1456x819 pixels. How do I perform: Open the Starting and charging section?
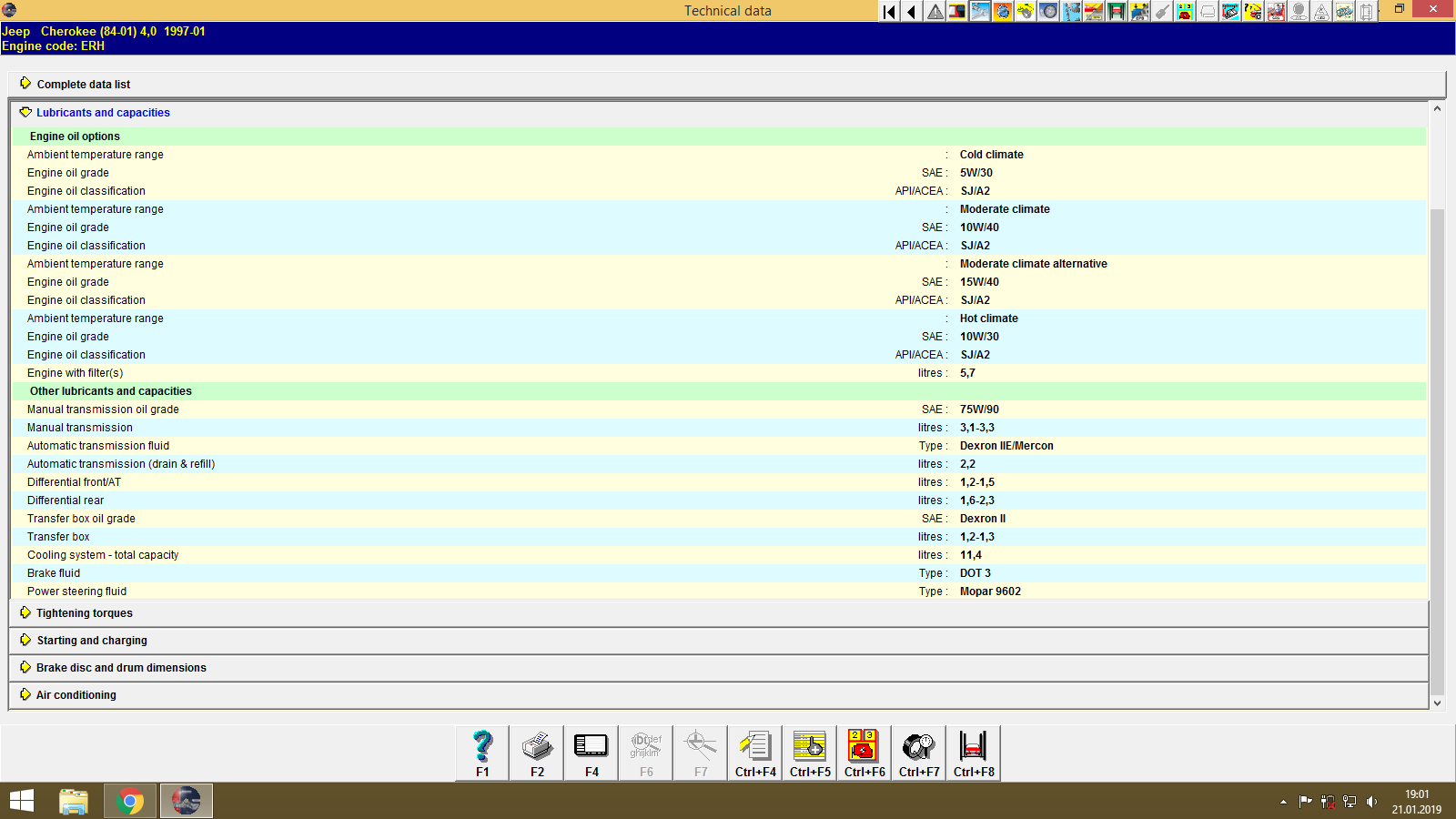pos(90,640)
